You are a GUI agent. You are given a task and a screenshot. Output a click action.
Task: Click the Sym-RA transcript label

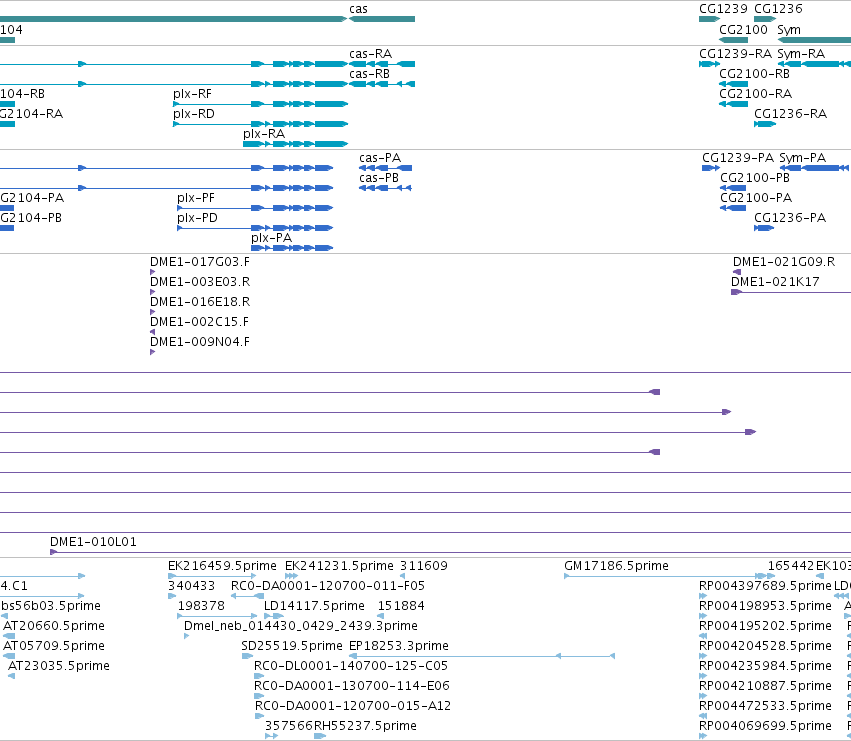coord(801,54)
